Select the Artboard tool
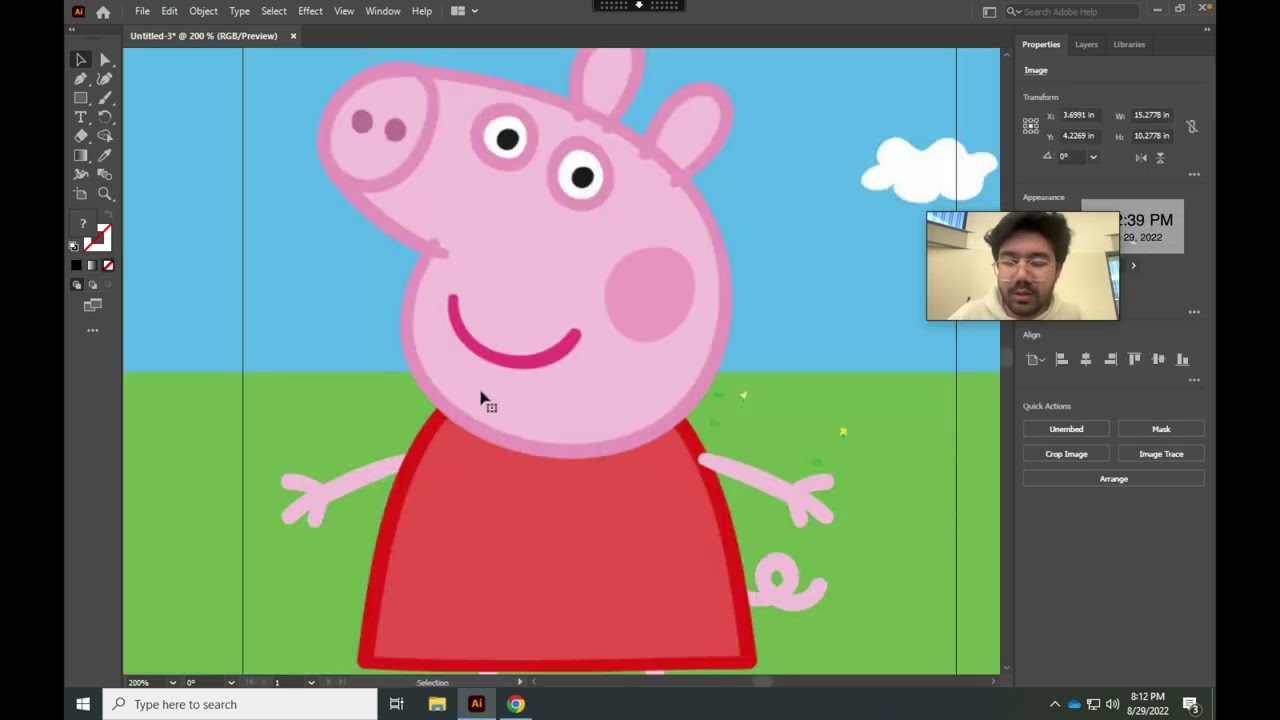1280x720 pixels. click(81, 194)
